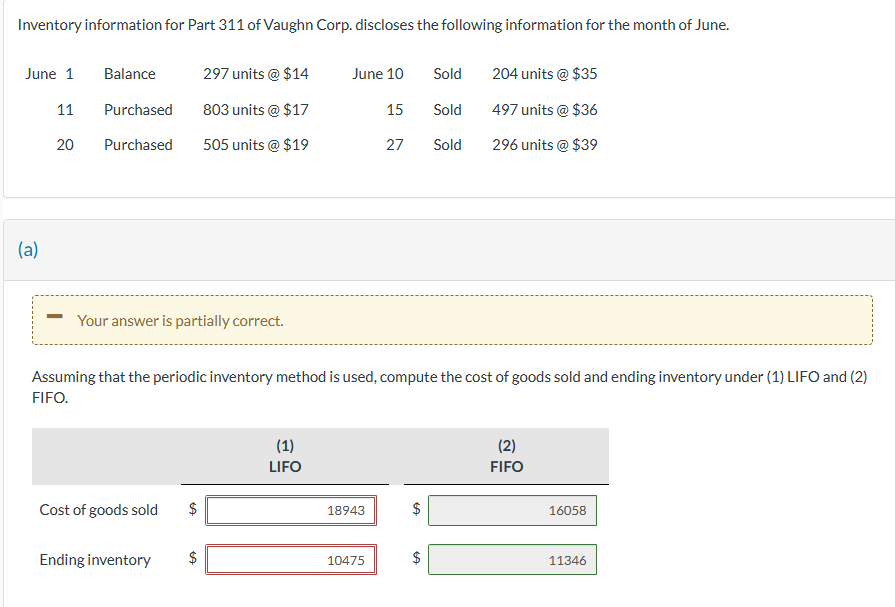Click the FIFO cost of goods sold field
This screenshot has width=895, height=607.
pyautogui.click(x=512, y=510)
